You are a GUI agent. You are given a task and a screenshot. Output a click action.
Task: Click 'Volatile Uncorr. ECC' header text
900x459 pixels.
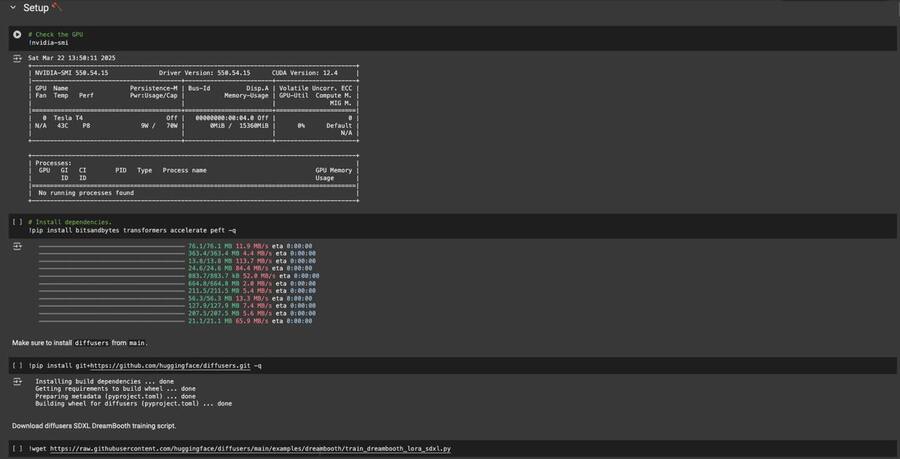(315, 88)
